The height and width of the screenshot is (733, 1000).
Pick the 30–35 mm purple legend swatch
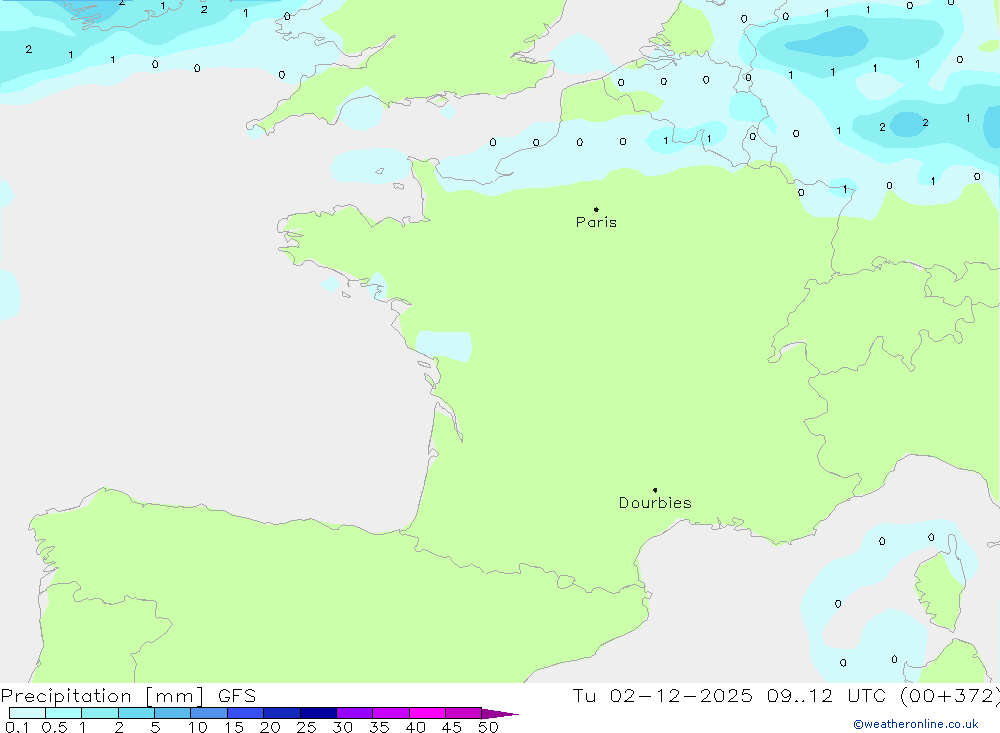click(355, 713)
